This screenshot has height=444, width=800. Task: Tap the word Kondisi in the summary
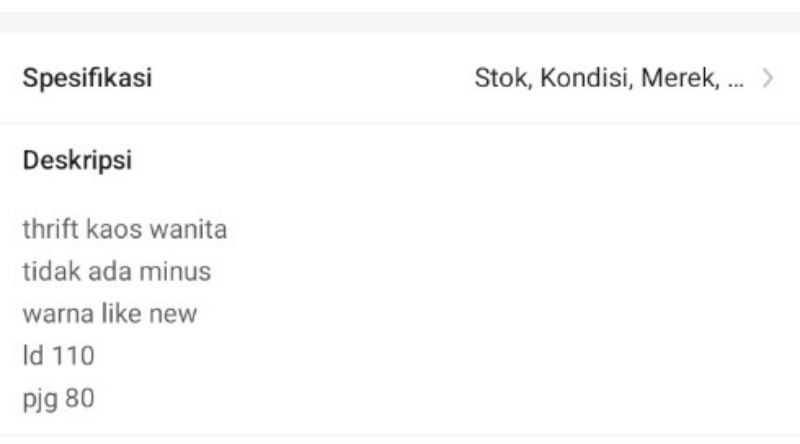coord(586,78)
